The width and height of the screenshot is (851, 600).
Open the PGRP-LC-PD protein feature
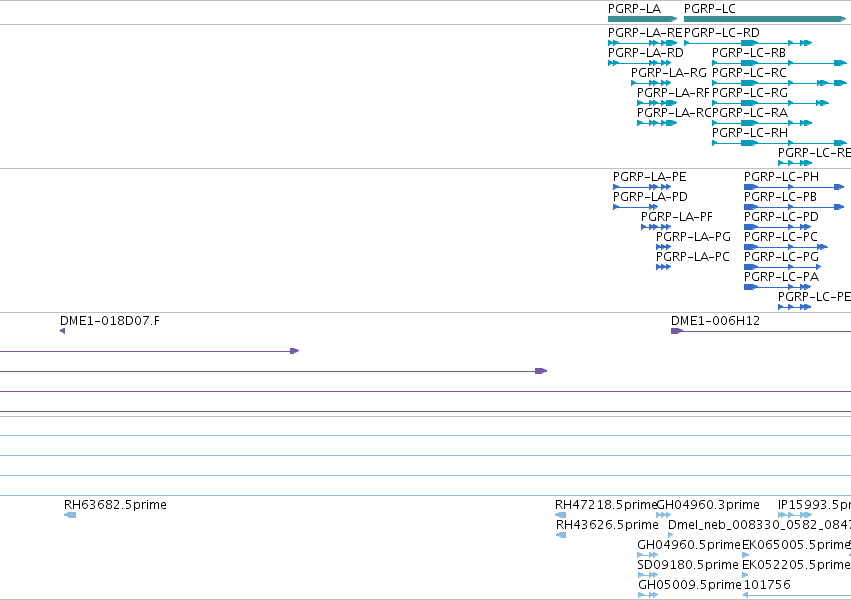(x=777, y=227)
